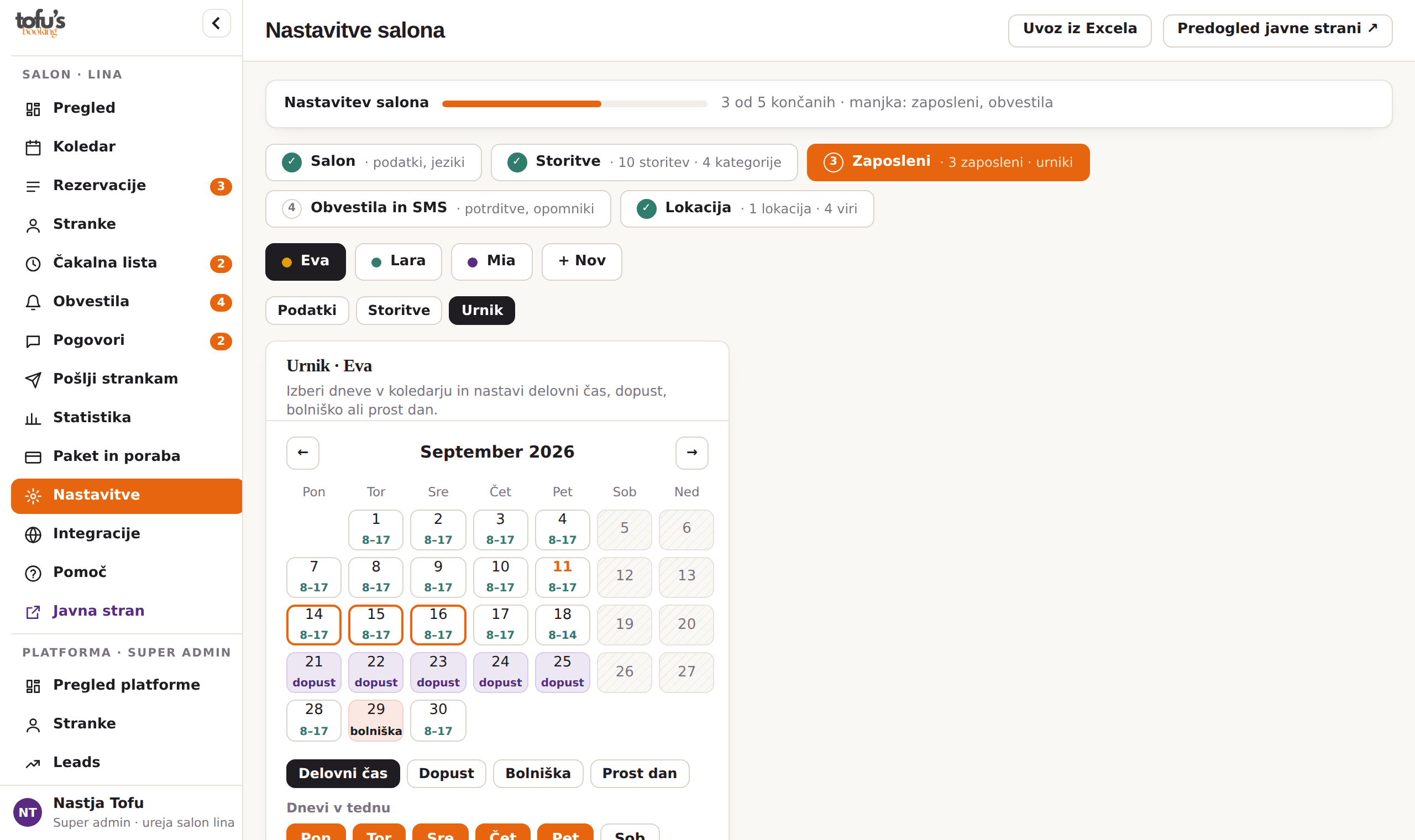Select the Dopust day type
The image size is (1415, 840).
[446, 773]
